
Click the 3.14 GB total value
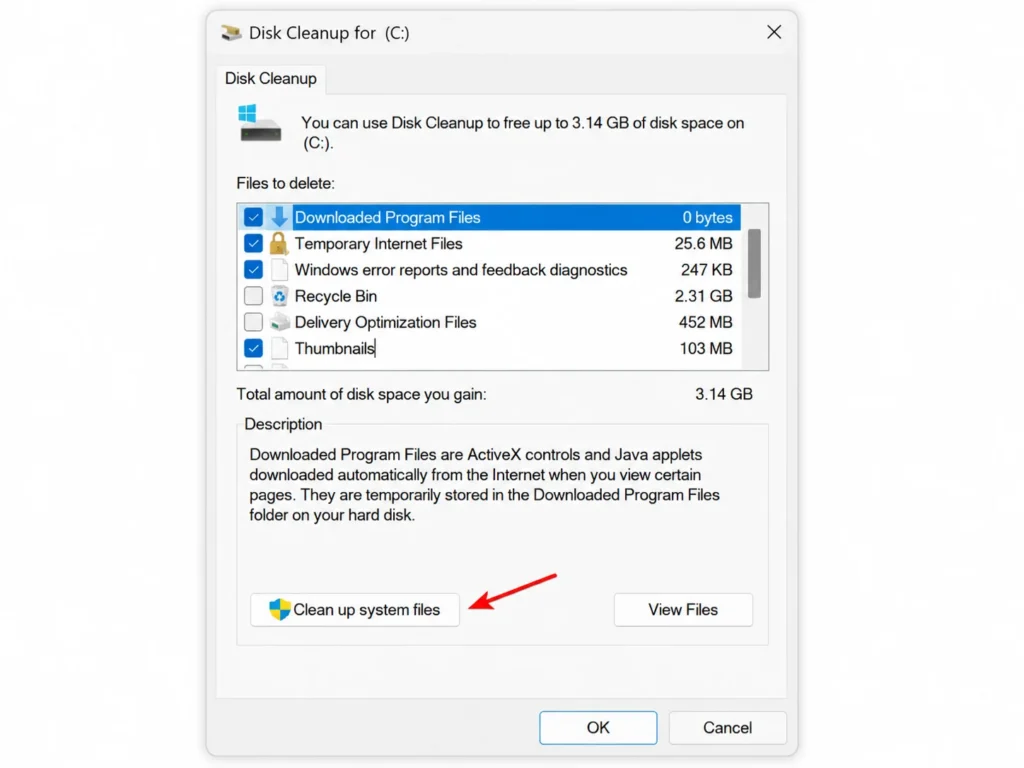tap(724, 394)
